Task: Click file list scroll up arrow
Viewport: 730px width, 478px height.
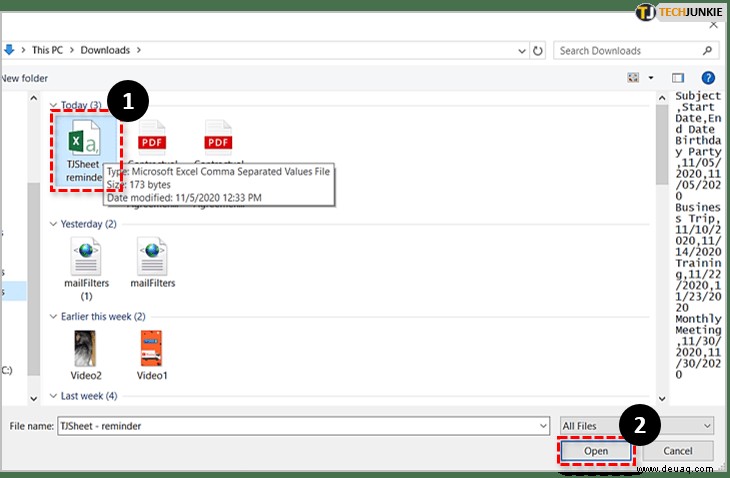Action: point(662,98)
